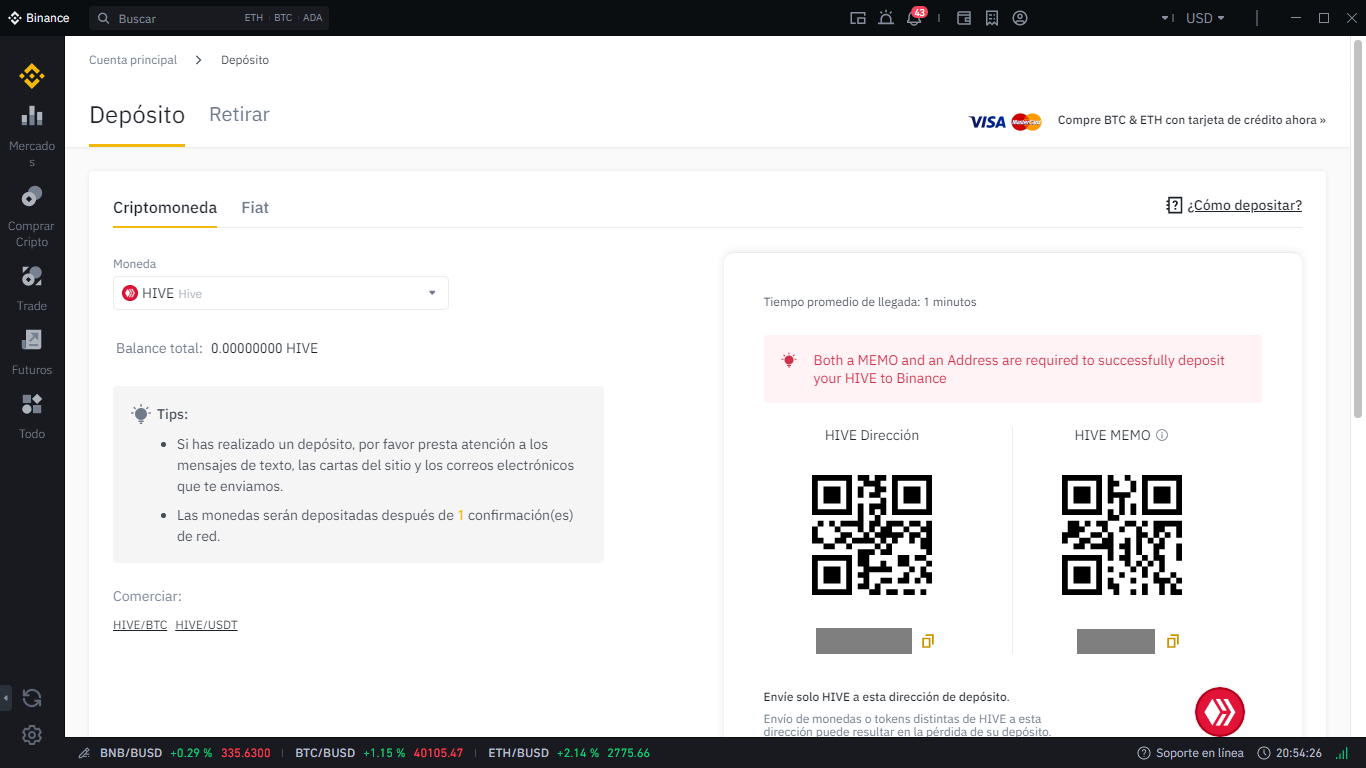Switch to the Retirar tab
This screenshot has width=1366, height=768.
coord(239,115)
